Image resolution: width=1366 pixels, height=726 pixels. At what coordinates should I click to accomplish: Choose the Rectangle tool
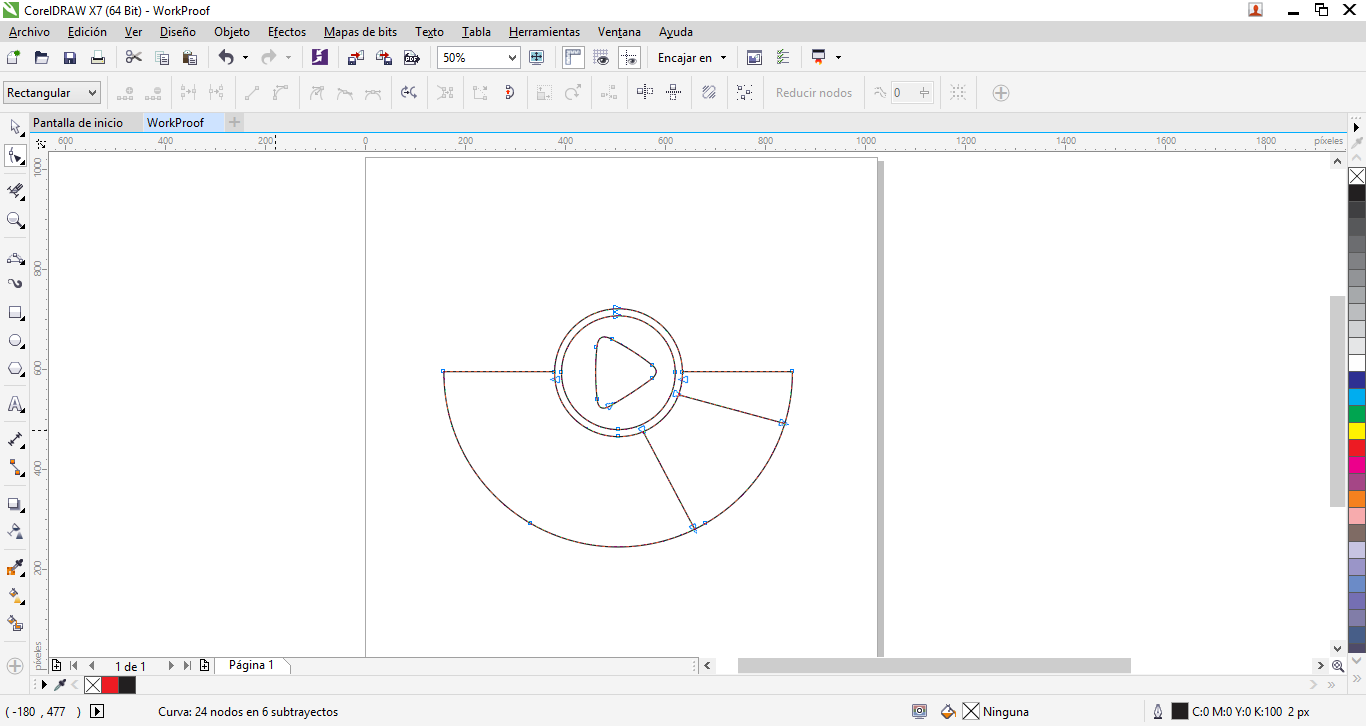click(15, 313)
